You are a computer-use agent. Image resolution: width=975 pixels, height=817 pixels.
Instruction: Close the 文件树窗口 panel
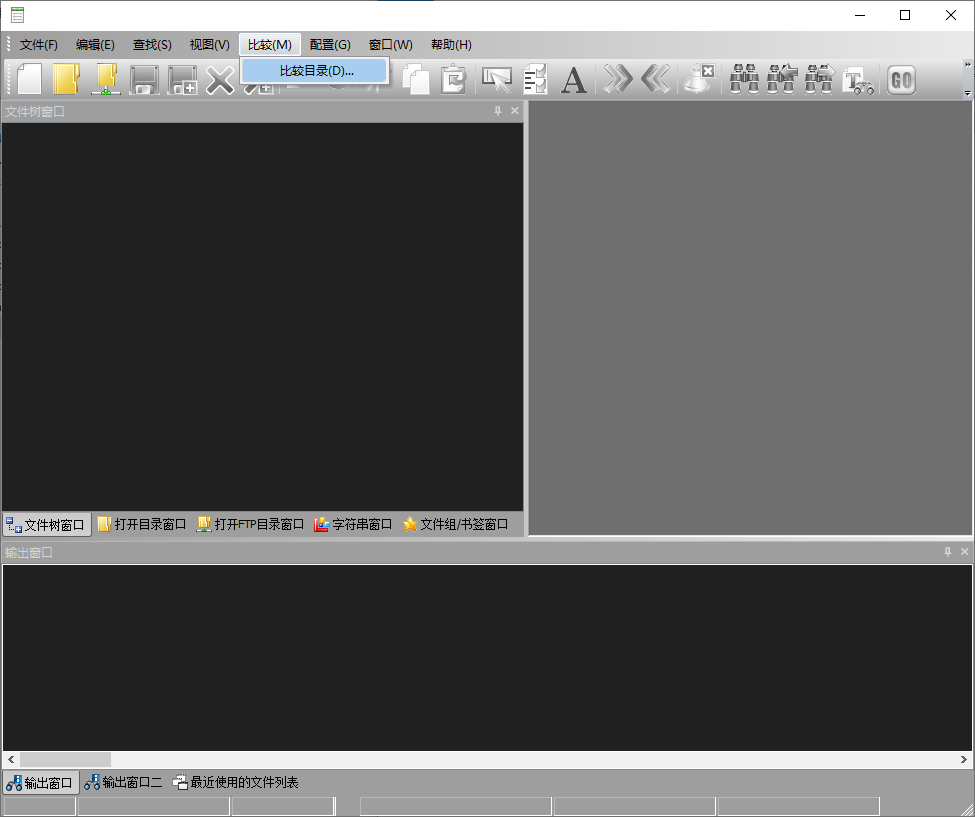[515, 111]
